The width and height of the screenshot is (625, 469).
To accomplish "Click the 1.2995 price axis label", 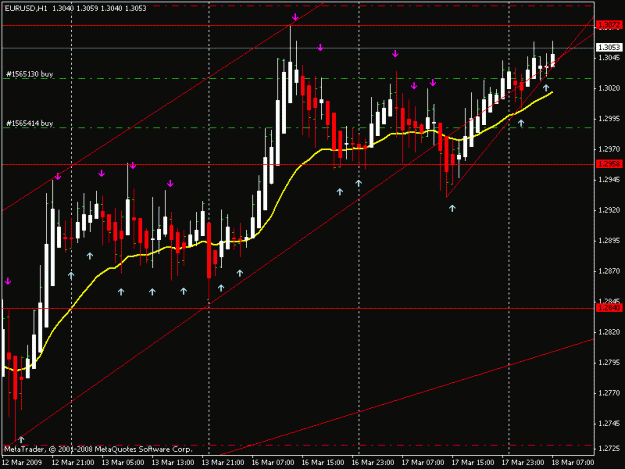I will pos(609,119).
